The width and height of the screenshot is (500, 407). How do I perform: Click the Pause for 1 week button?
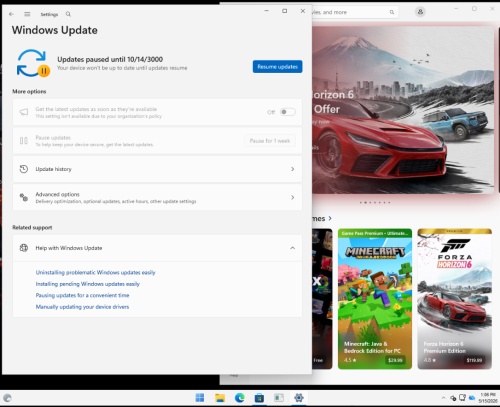click(x=270, y=141)
